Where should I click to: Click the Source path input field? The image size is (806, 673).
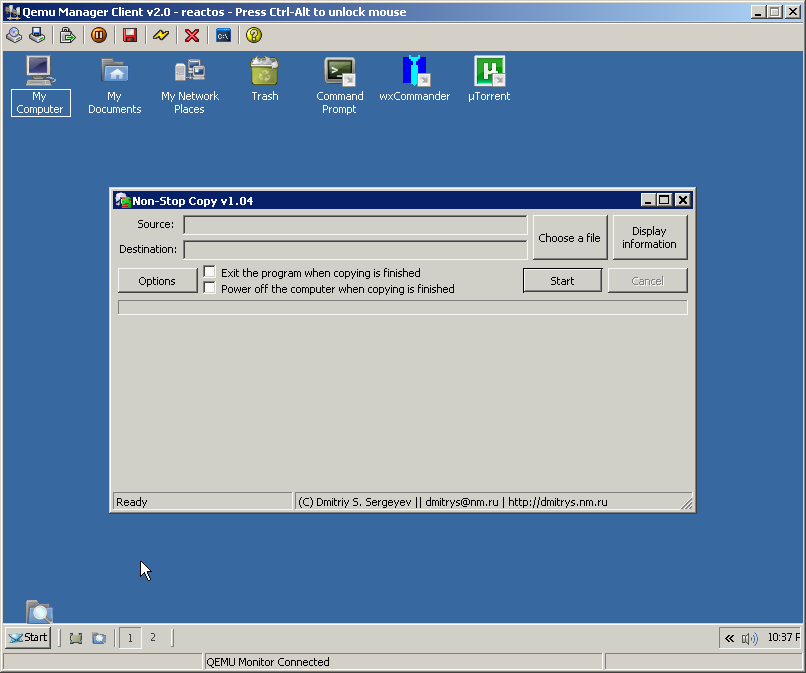click(x=355, y=225)
